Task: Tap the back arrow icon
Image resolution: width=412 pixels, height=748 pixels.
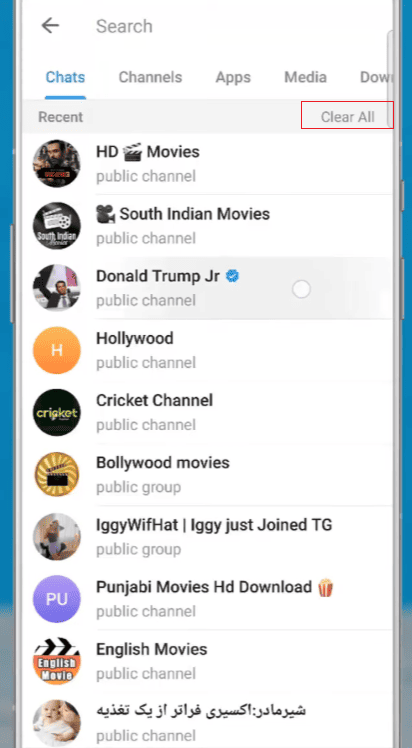Action: point(50,26)
